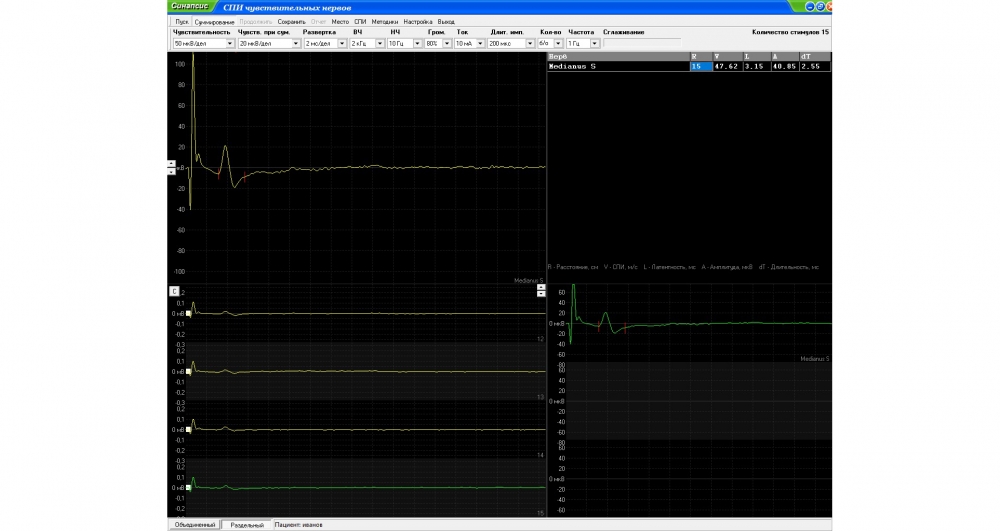The height and width of the screenshot is (531, 1000).
Task: Select the square marker of trace 15
Action: 188,487
